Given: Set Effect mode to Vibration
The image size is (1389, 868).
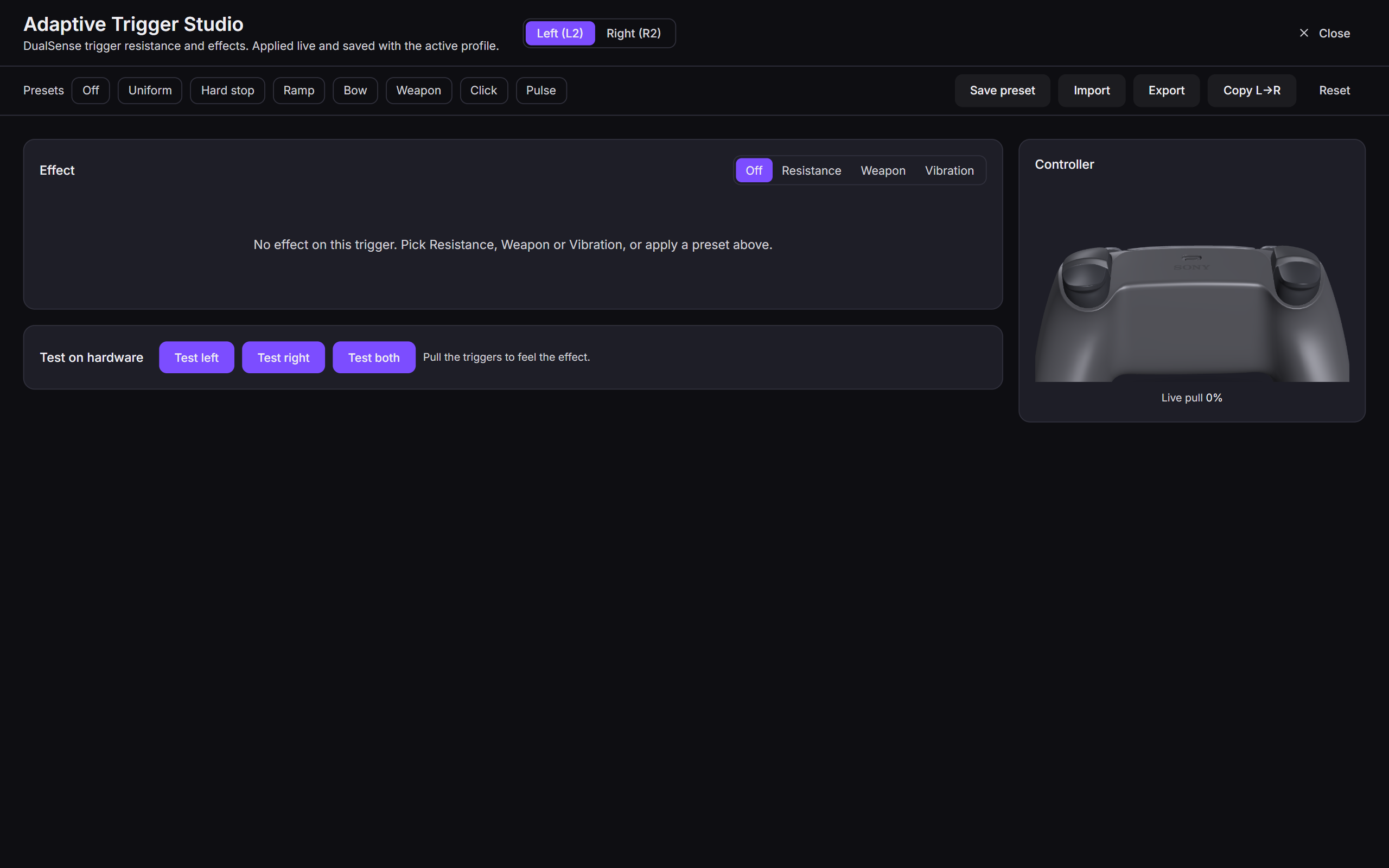Looking at the screenshot, I should point(950,170).
